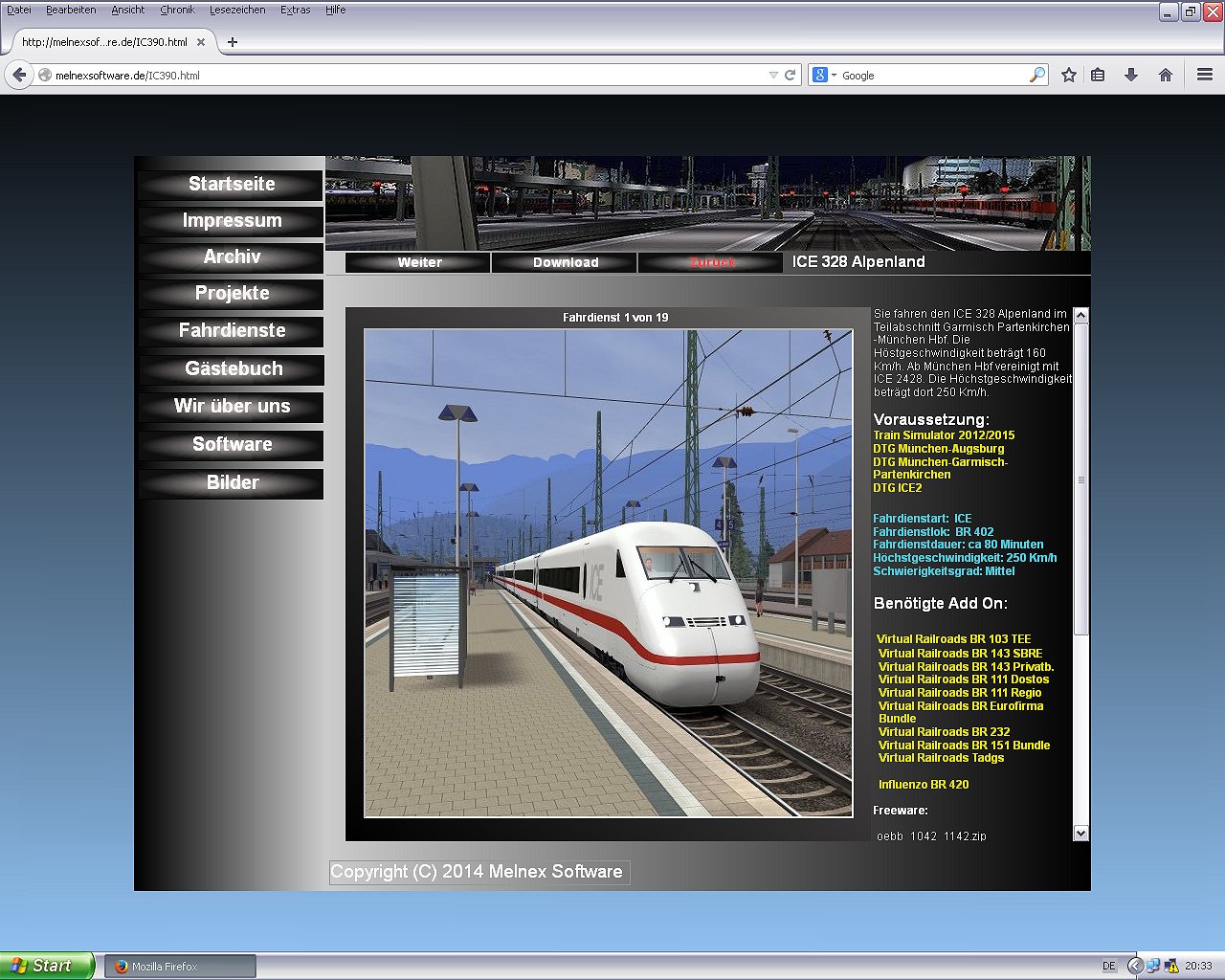Open the Bearbeiten menu
The height and width of the screenshot is (980, 1225).
coord(71,10)
